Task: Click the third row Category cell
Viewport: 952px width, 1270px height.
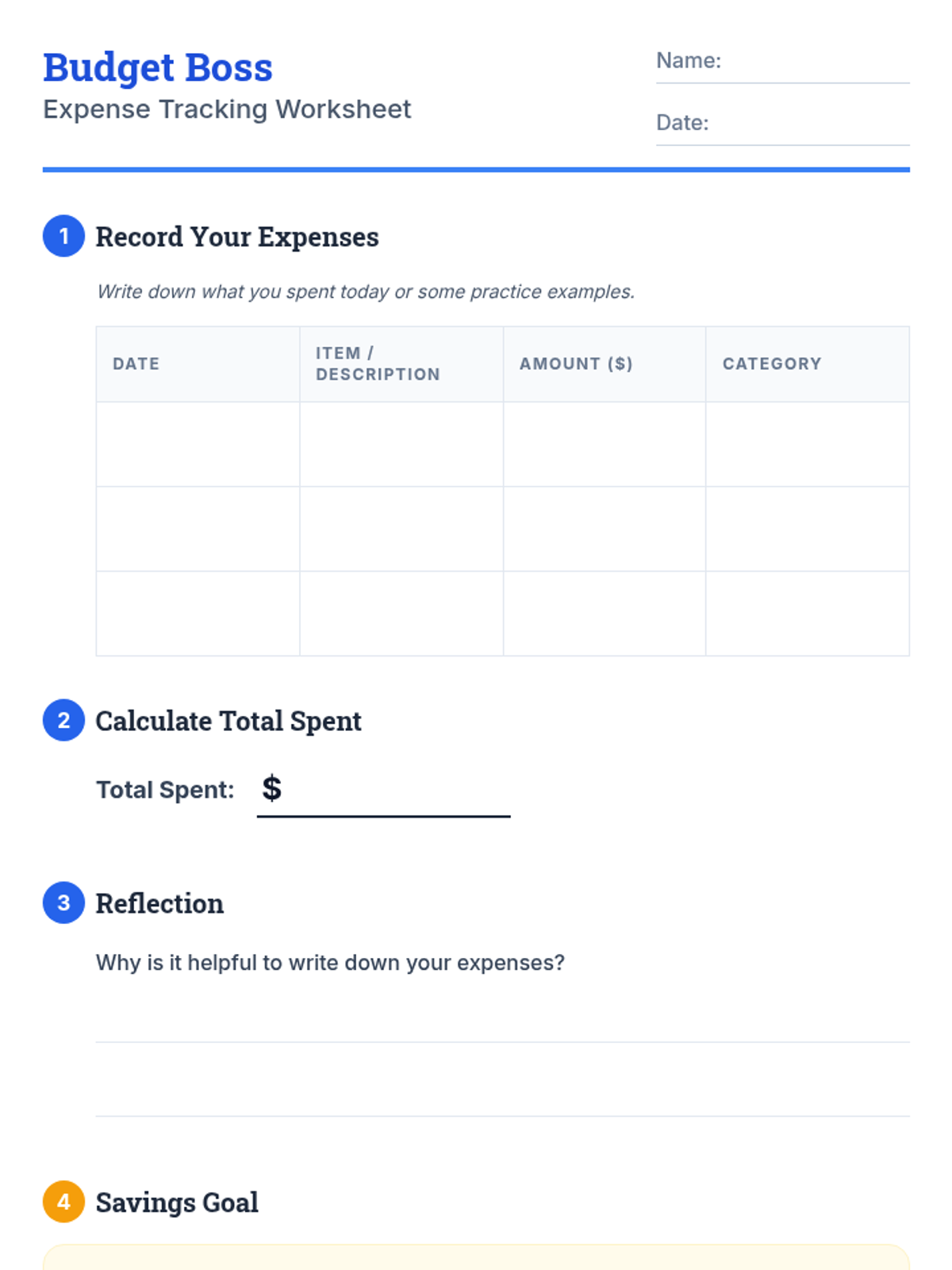Action: pos(808,614)
